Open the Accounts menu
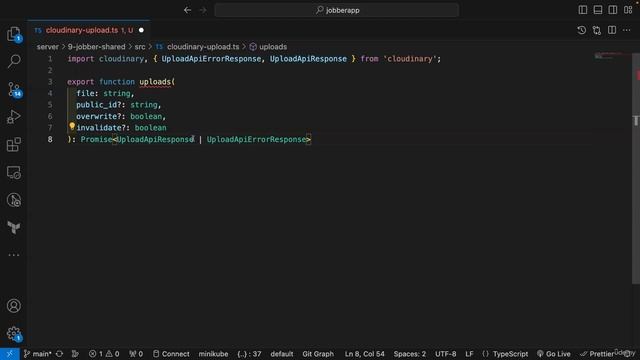Image resolution: width=640 pixels, height=360 pixels. [14, 306]
